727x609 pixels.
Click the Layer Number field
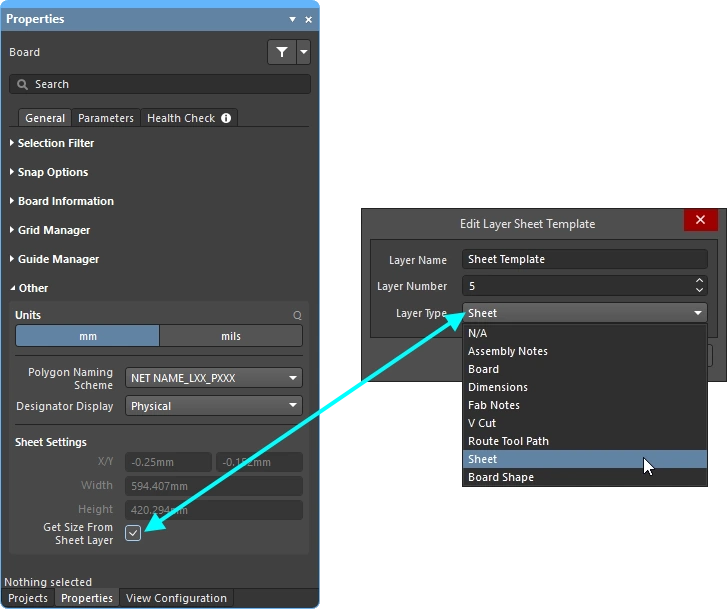tap(585, 286)
